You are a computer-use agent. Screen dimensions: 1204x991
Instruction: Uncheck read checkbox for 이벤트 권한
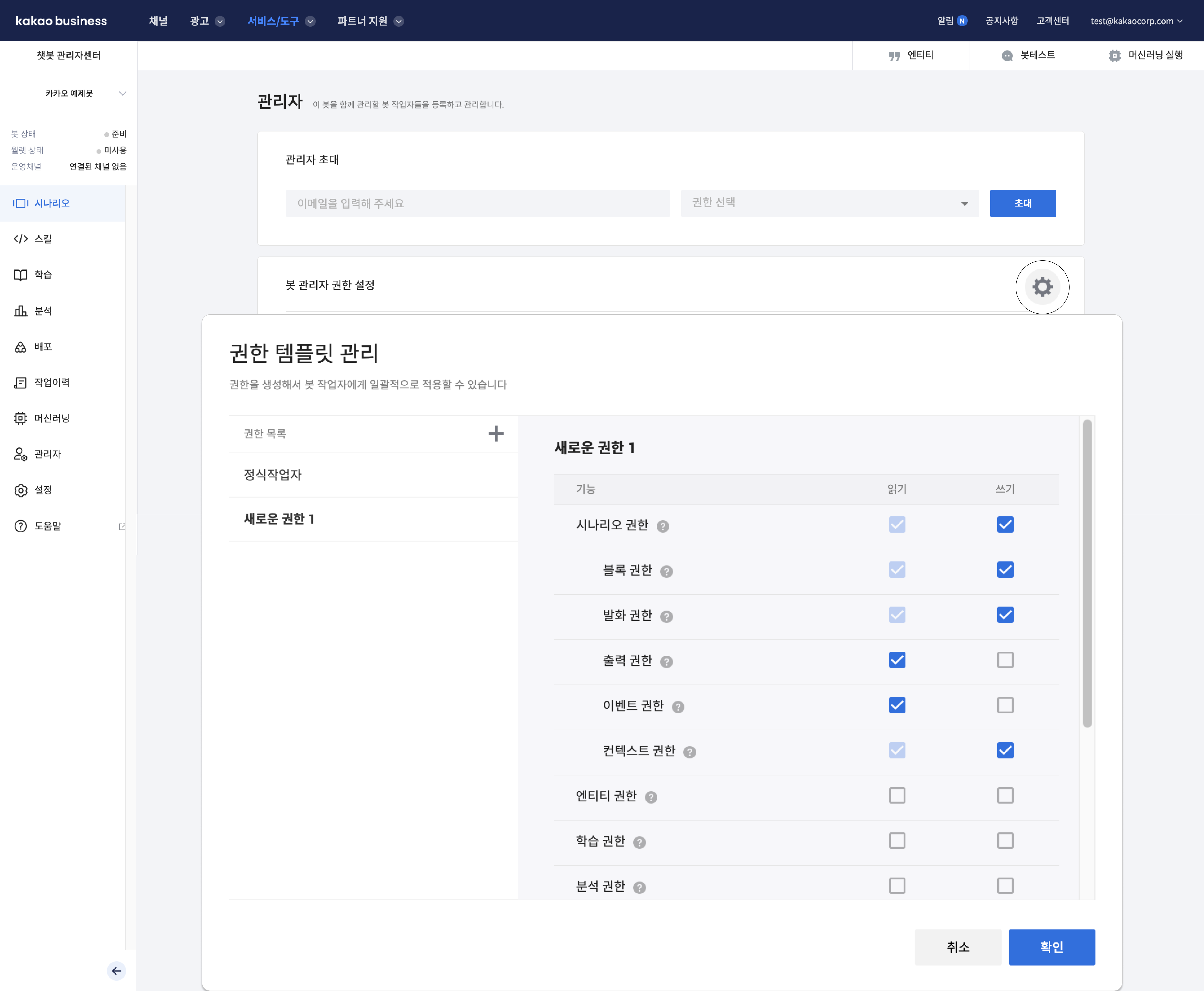click(897, 705)
